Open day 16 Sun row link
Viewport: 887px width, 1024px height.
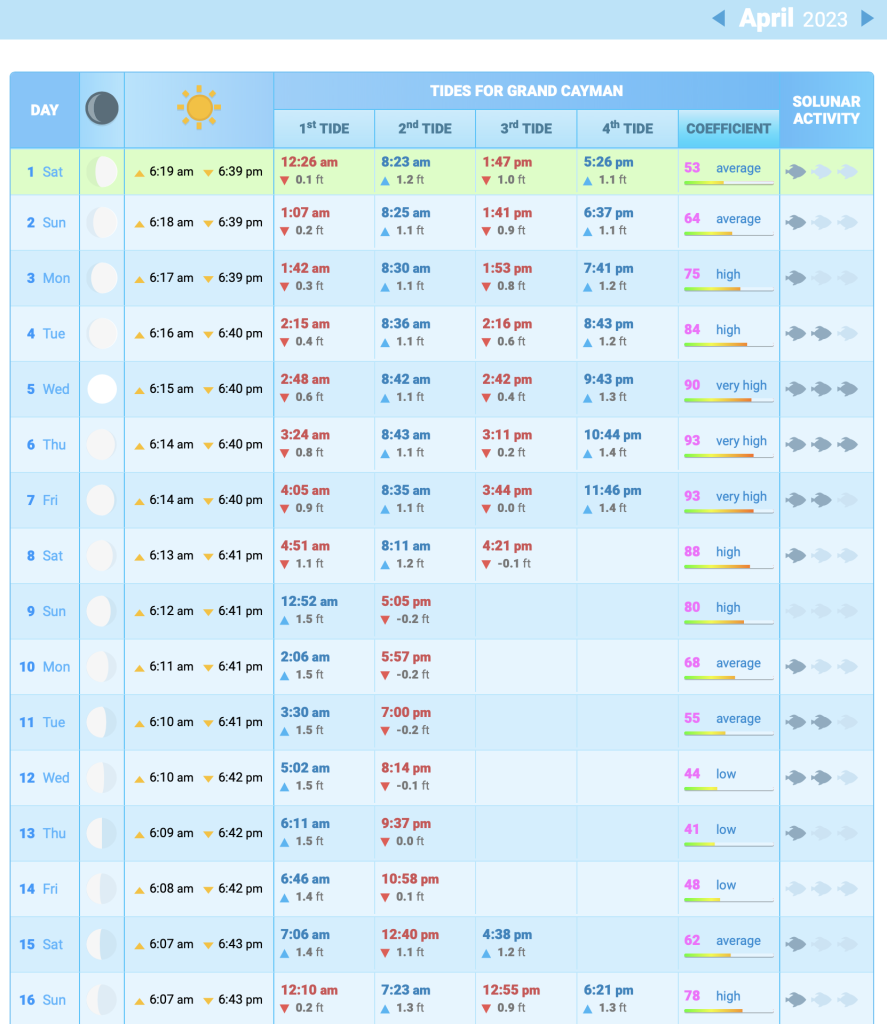tap(44, 999)
